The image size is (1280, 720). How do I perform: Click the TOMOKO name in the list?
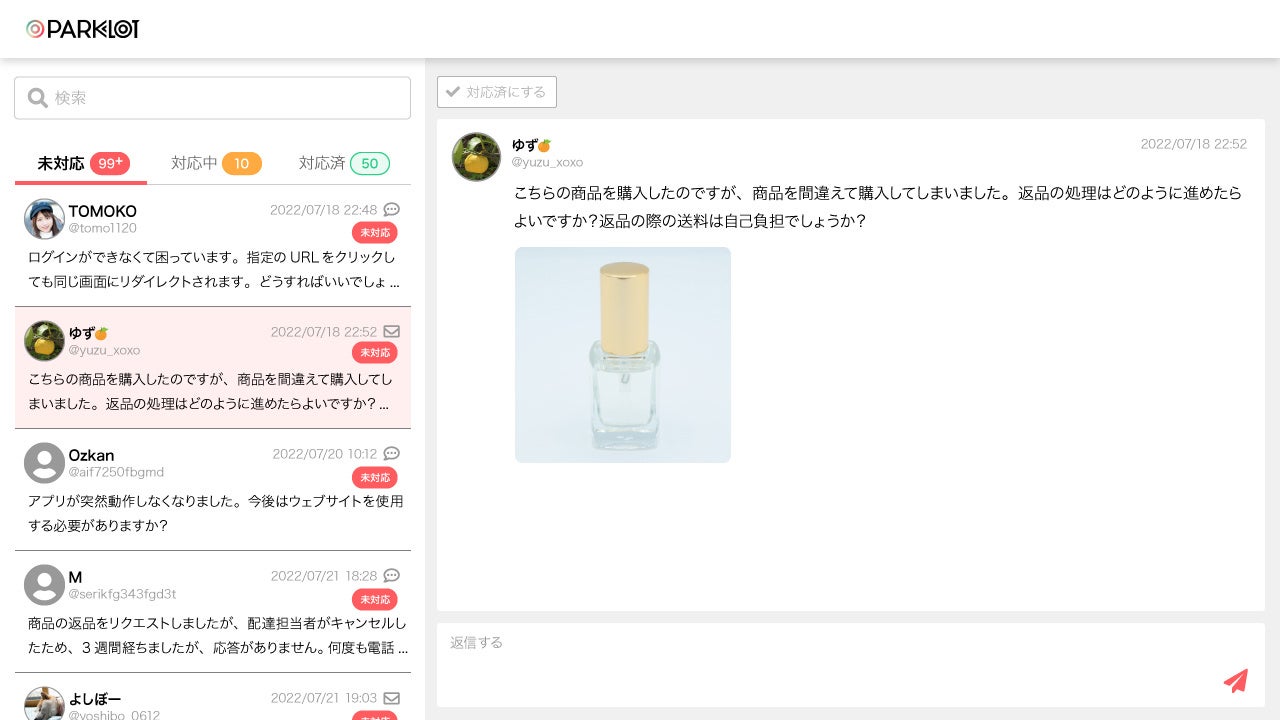(103, 211)
